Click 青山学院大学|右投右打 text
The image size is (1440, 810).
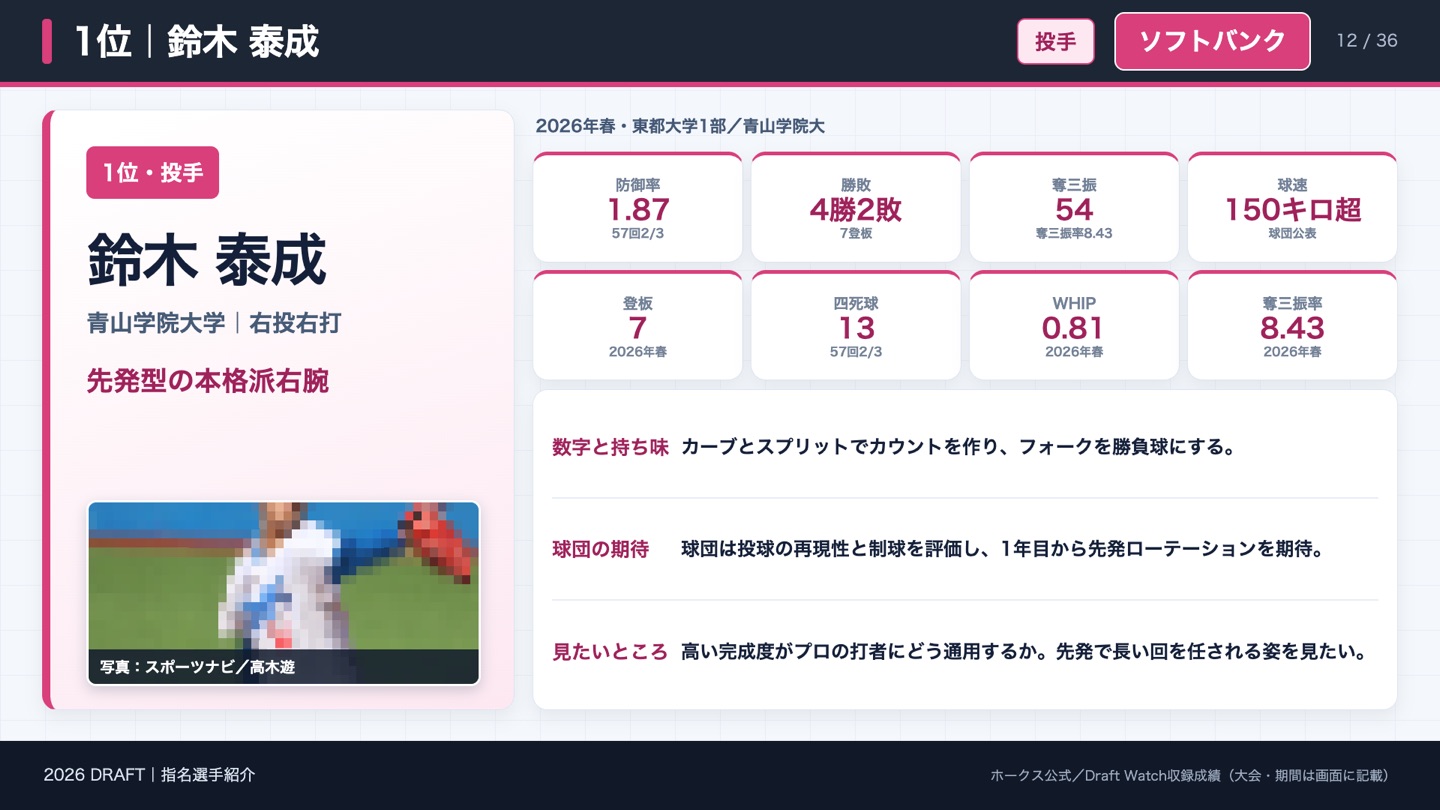click(x=214, y=323)
